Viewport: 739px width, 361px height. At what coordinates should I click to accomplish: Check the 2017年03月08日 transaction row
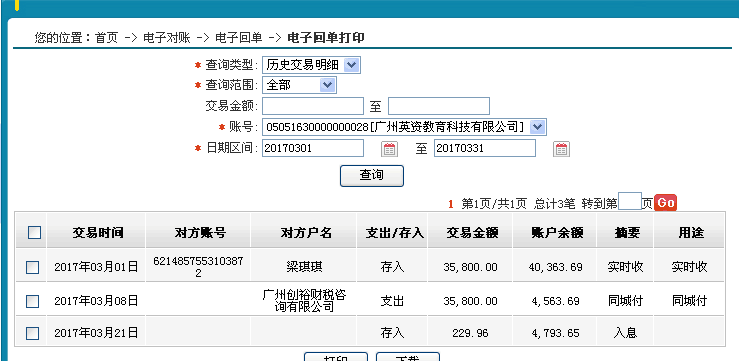32,301
